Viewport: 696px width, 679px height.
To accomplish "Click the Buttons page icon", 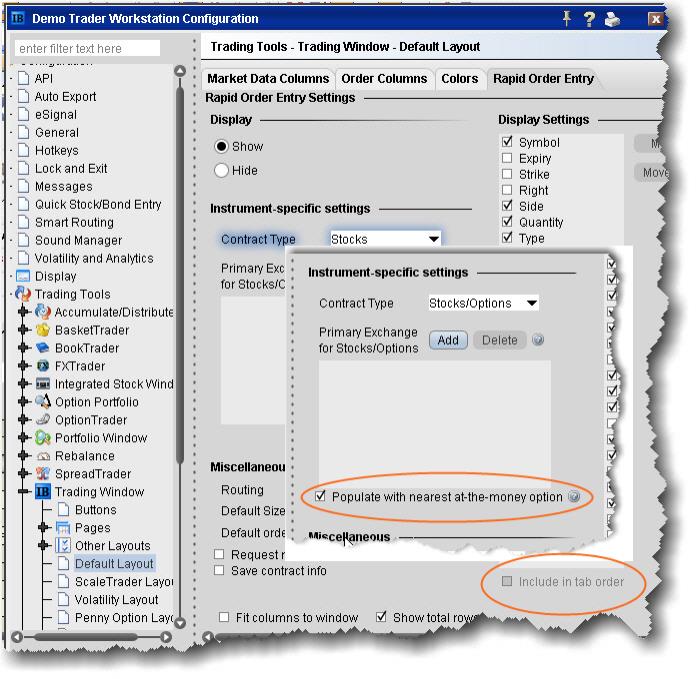I will [63, 509].
